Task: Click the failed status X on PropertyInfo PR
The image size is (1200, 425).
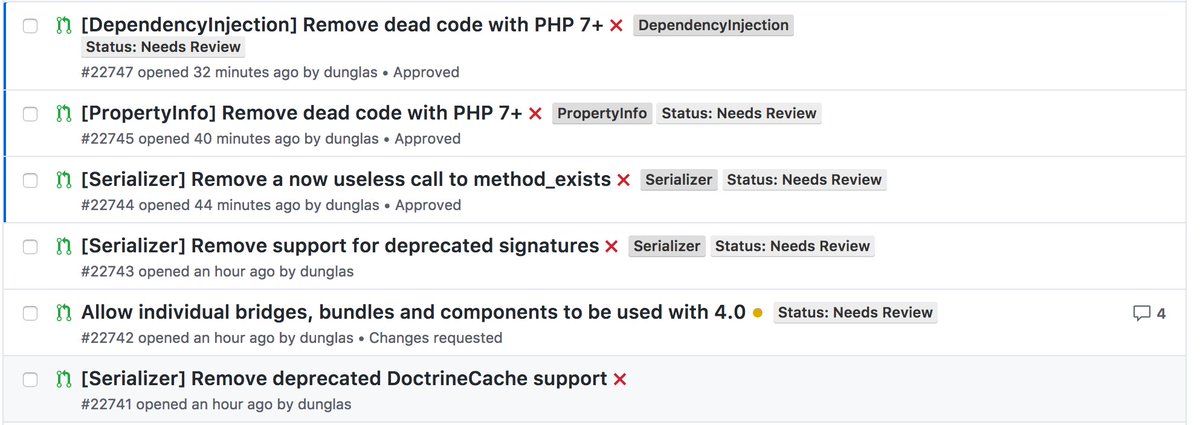Action: coord(535,114)
